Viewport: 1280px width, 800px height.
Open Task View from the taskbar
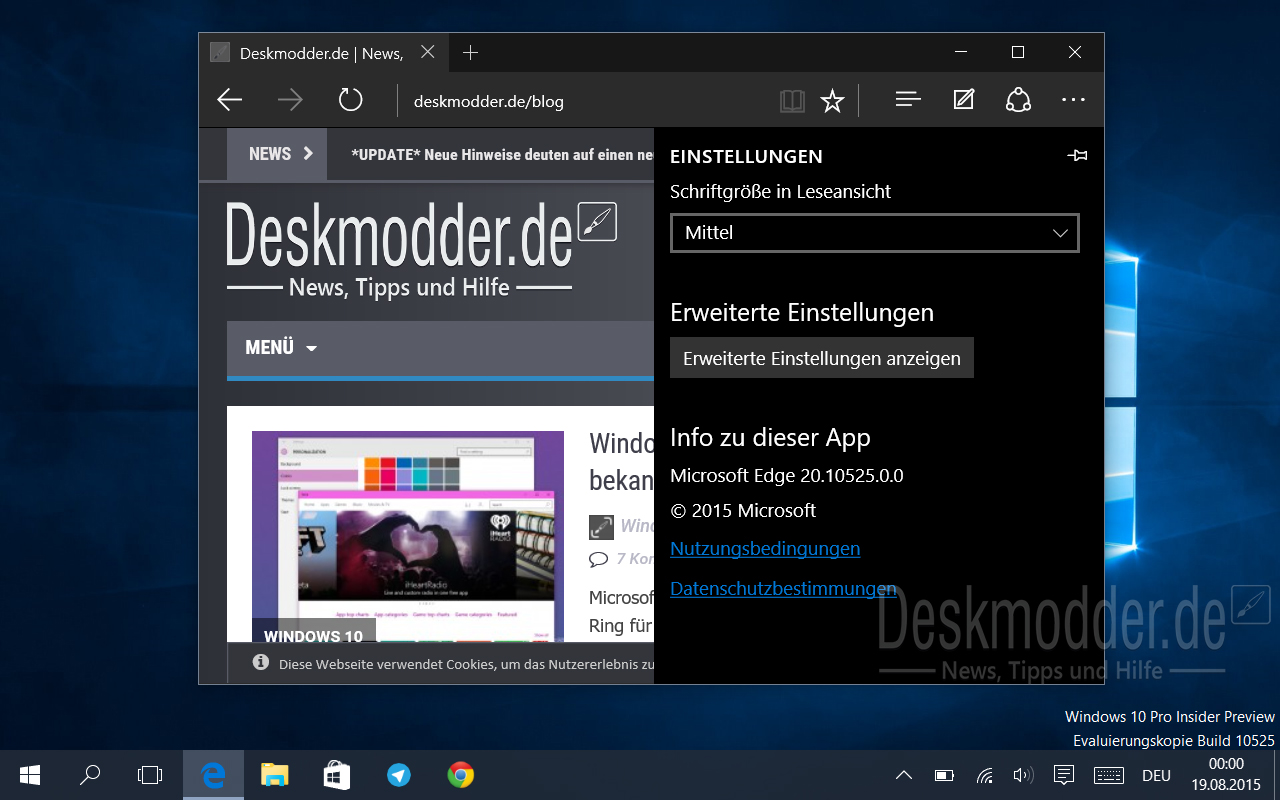150,775
